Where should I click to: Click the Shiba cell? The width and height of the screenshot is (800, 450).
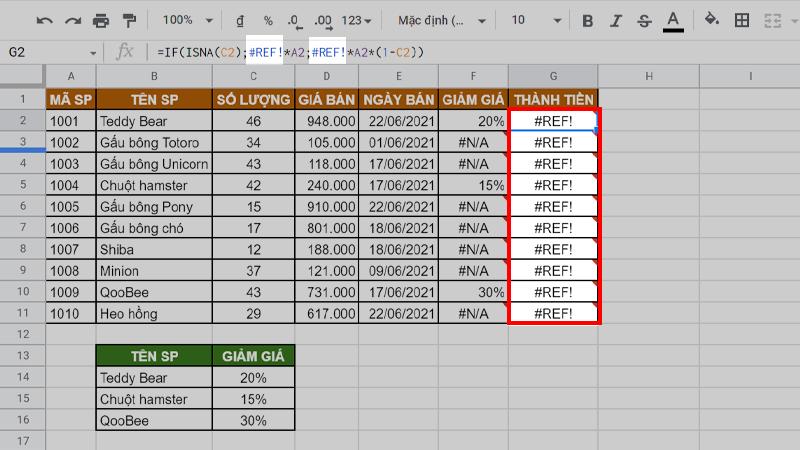[x=154, y=249]
